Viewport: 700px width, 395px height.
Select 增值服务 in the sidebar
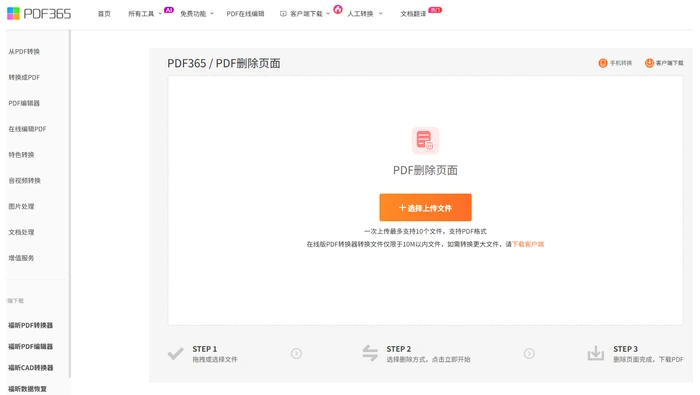(21, 258)
